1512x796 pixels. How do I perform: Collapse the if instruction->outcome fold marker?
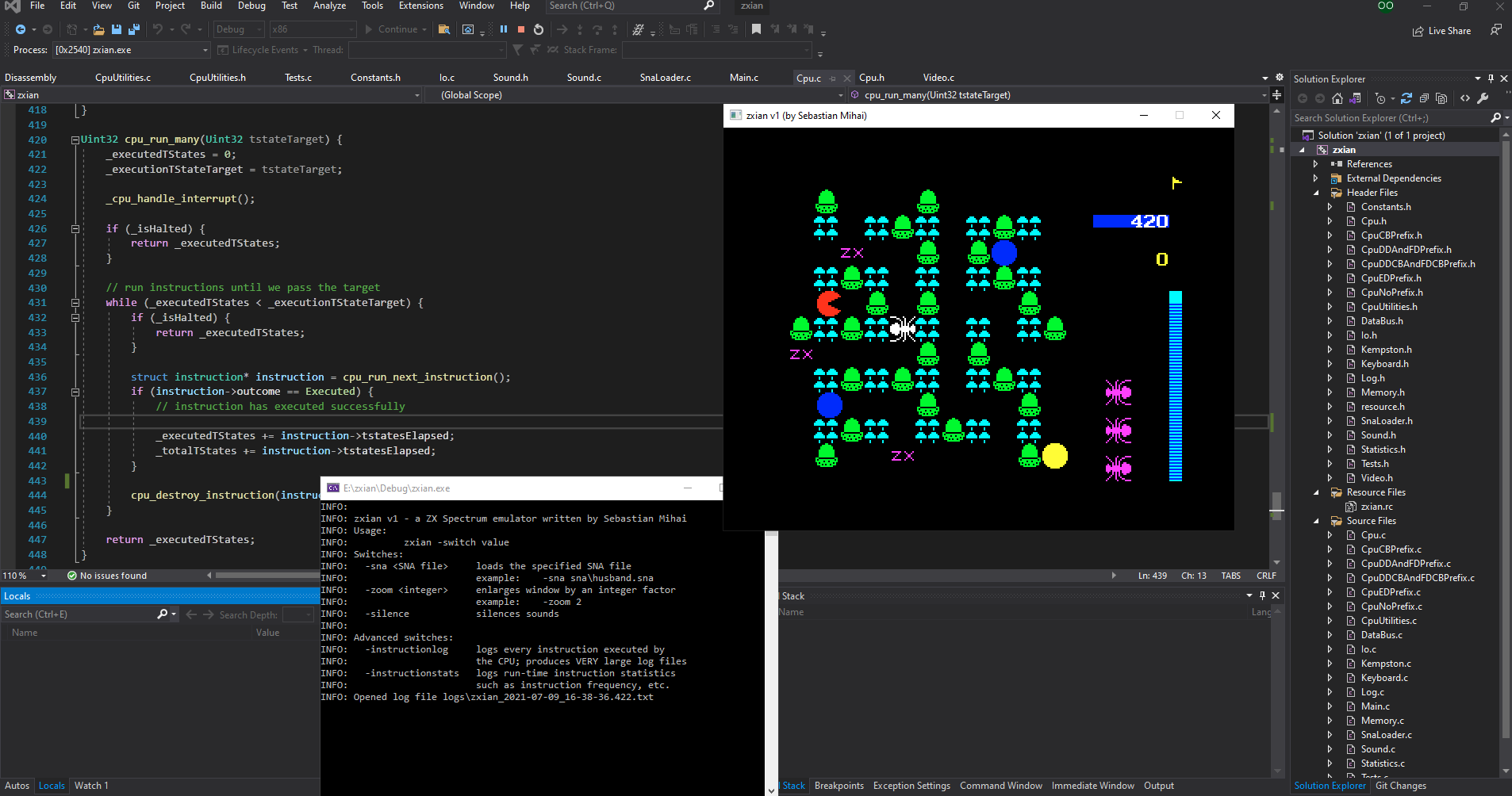[x=75, y=392]
